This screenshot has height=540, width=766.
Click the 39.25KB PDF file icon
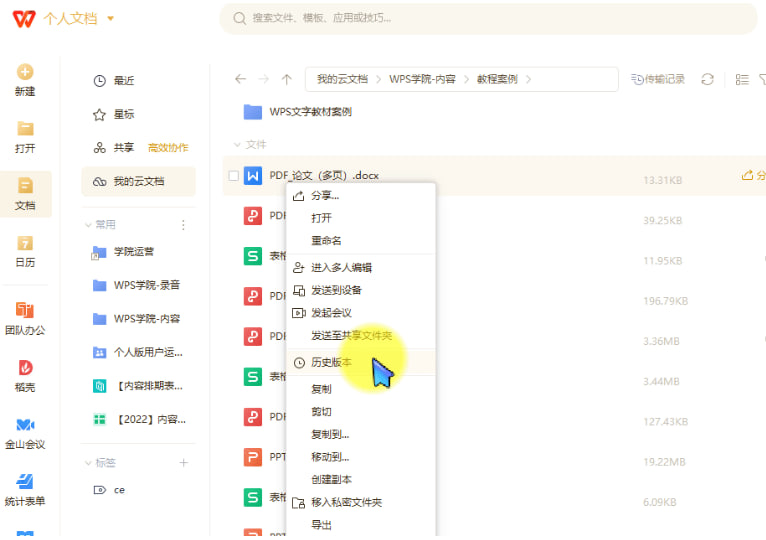click(x=253, y=216)
